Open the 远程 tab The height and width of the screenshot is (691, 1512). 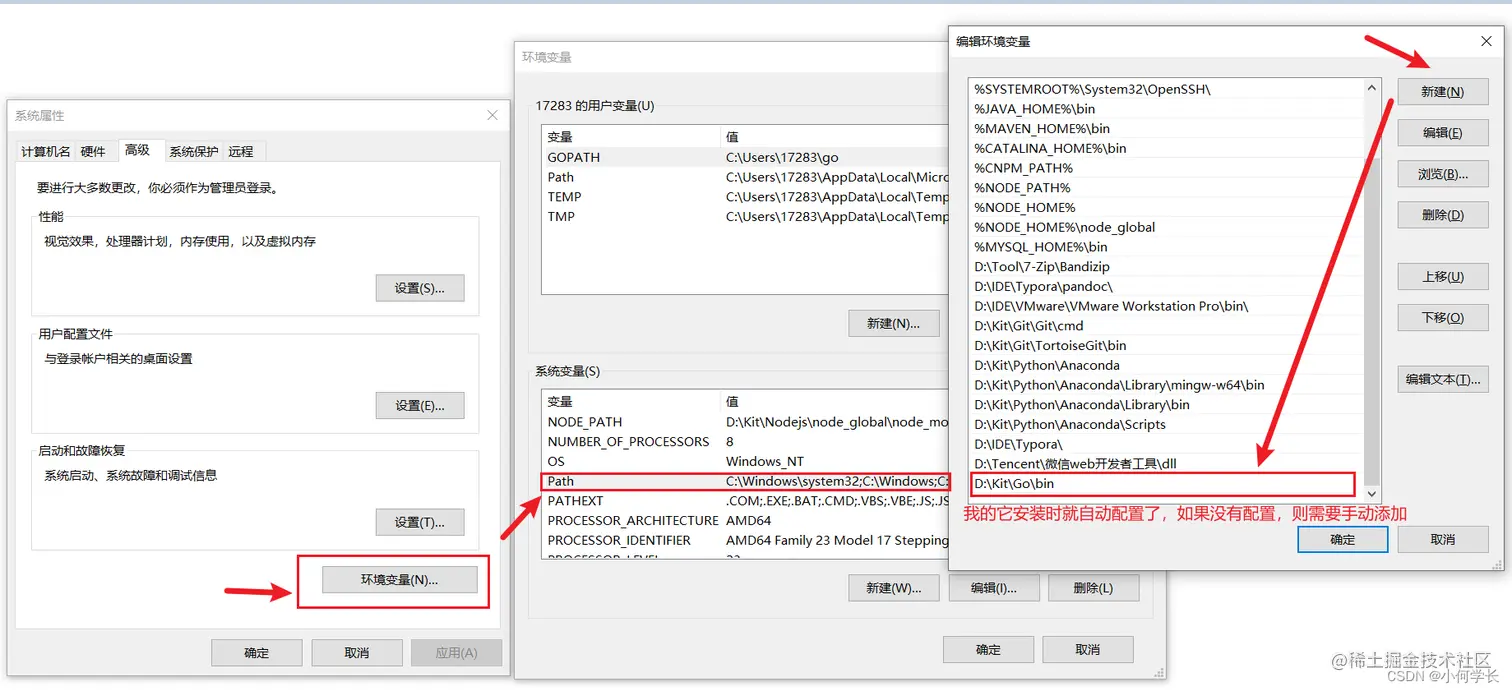pyautogui.click(x=241, y=152)
